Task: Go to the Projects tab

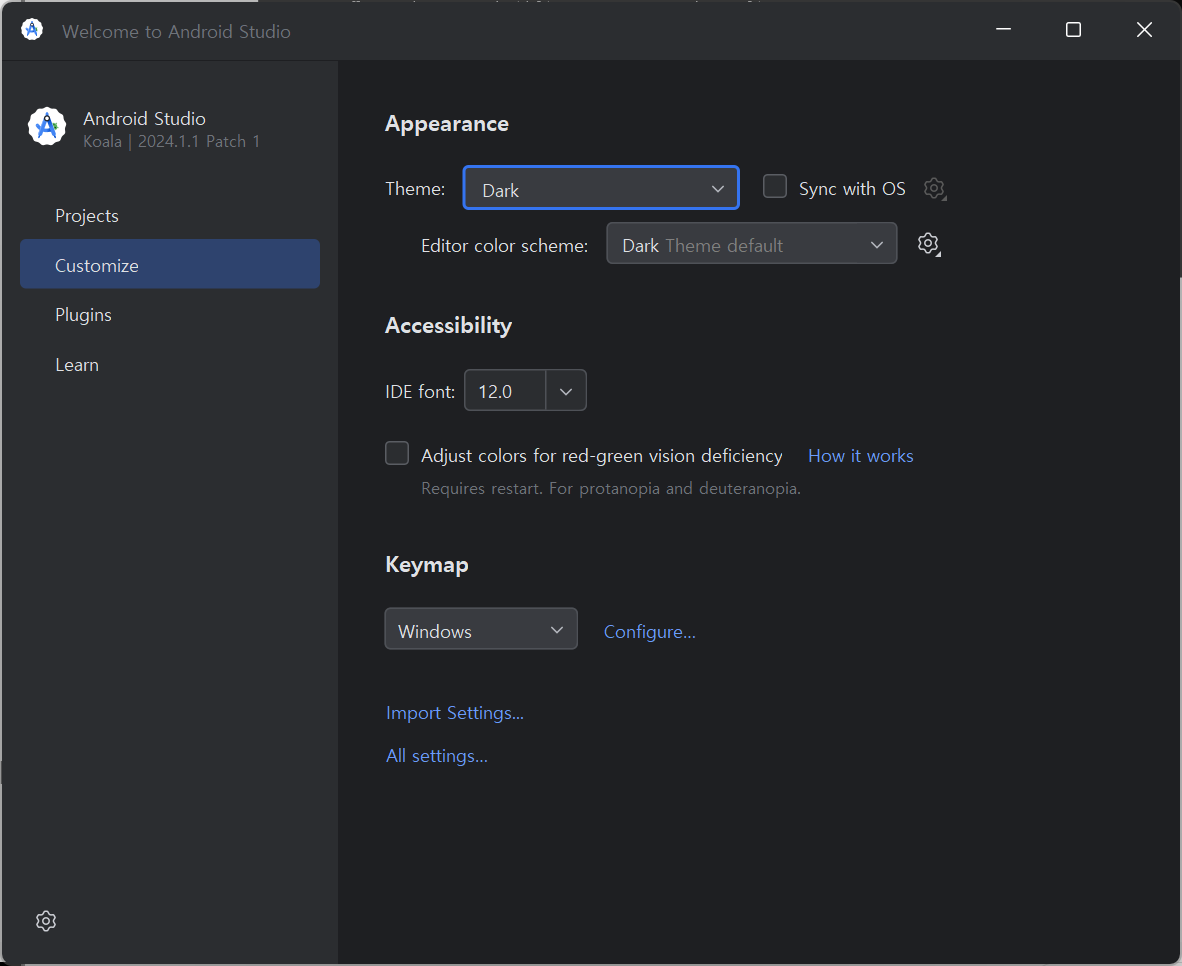Action: (x=170, y=216)
